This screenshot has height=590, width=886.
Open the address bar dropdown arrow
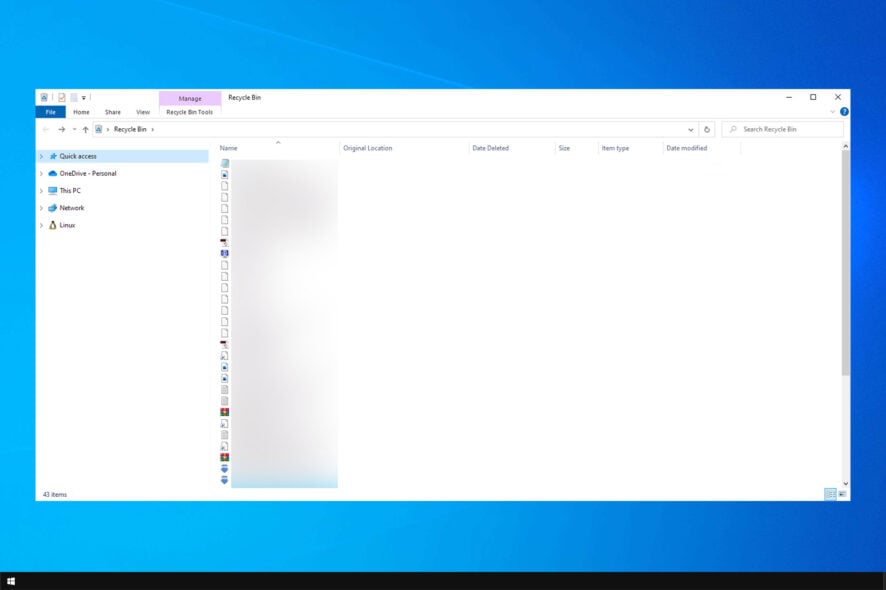pyautogui.click(x=690, y=129)
